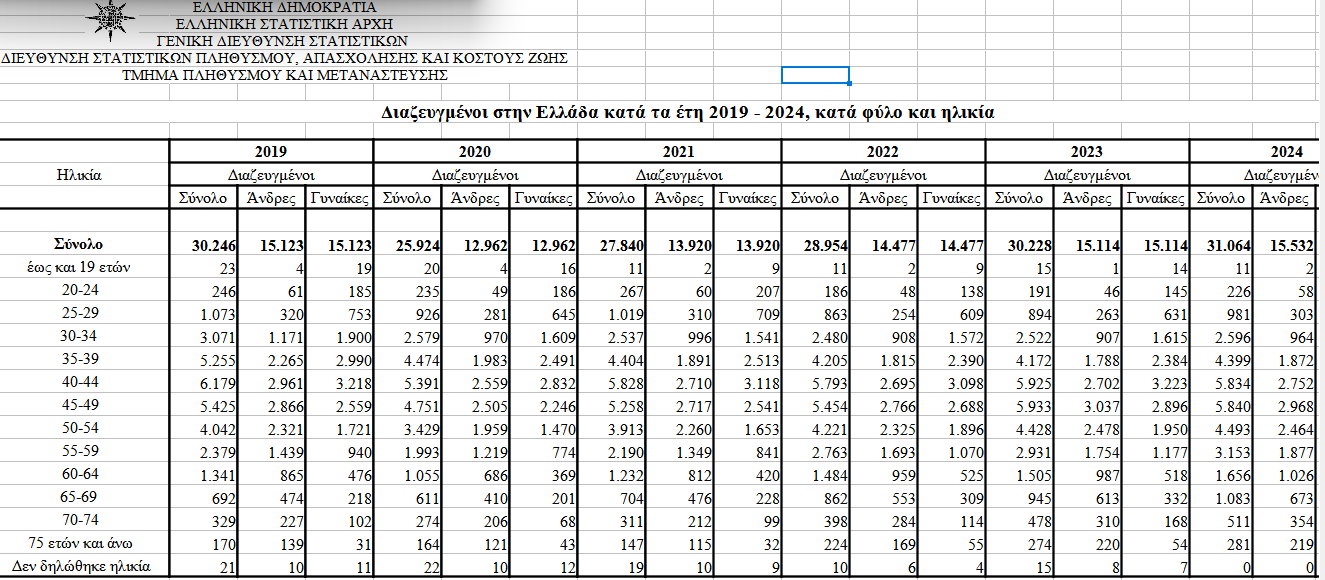The image size is (1325, 580).
Task: Select the Γυναίκες header under 2021
Action: (x=747, y=198)
